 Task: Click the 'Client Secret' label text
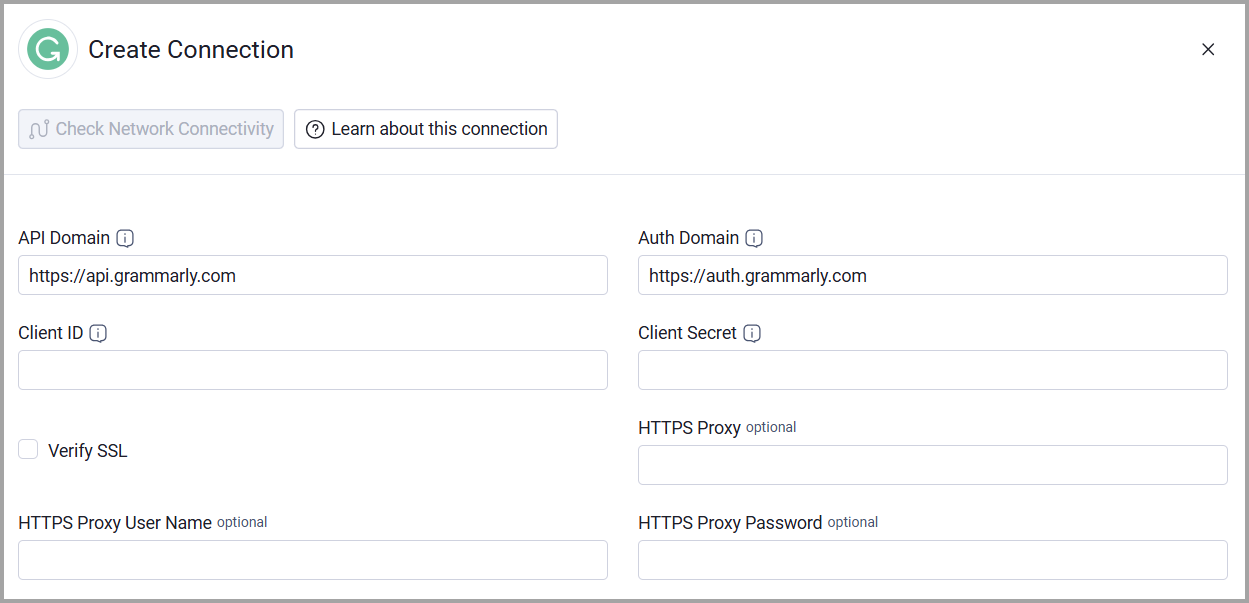point(688,333)
